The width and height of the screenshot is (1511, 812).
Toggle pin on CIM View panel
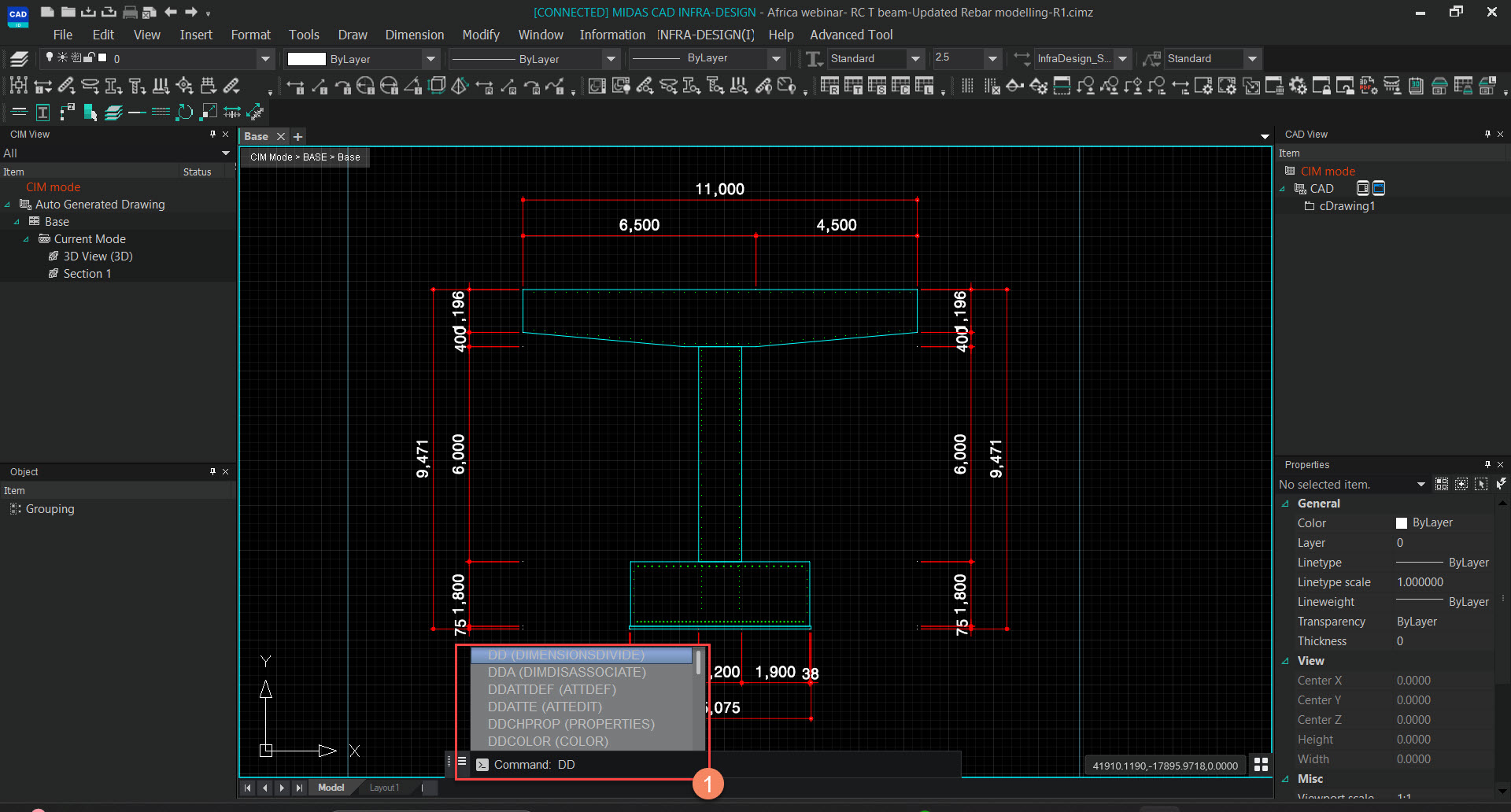212,135
